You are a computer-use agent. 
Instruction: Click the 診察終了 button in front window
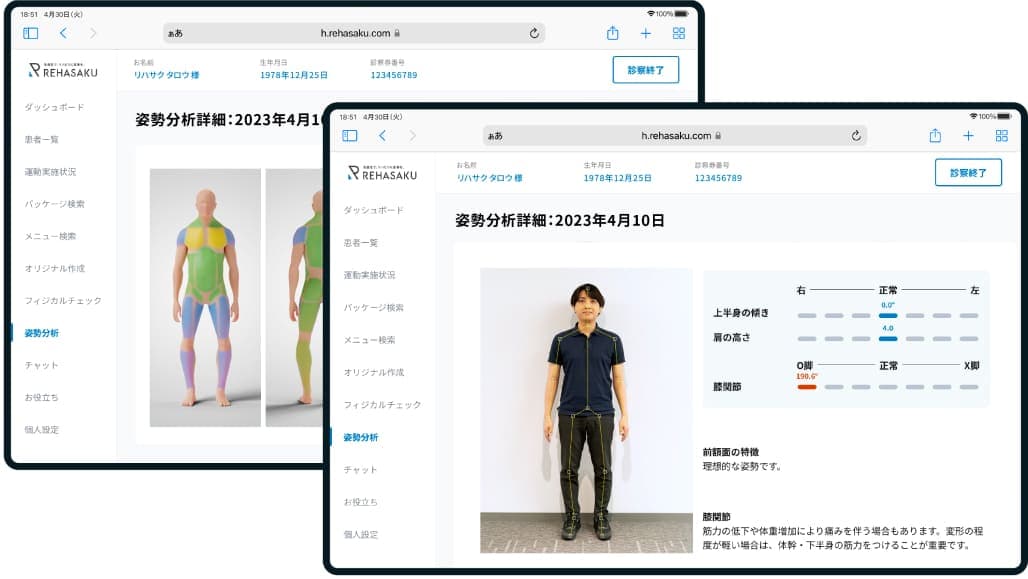(x=968, y=172)
